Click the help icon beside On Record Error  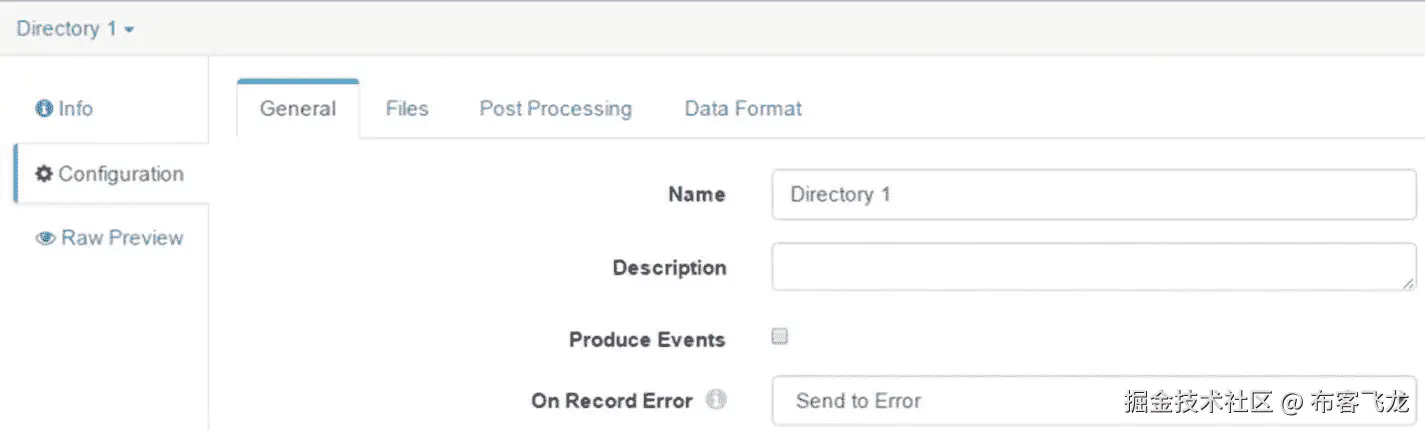click(x=715, y=400)
